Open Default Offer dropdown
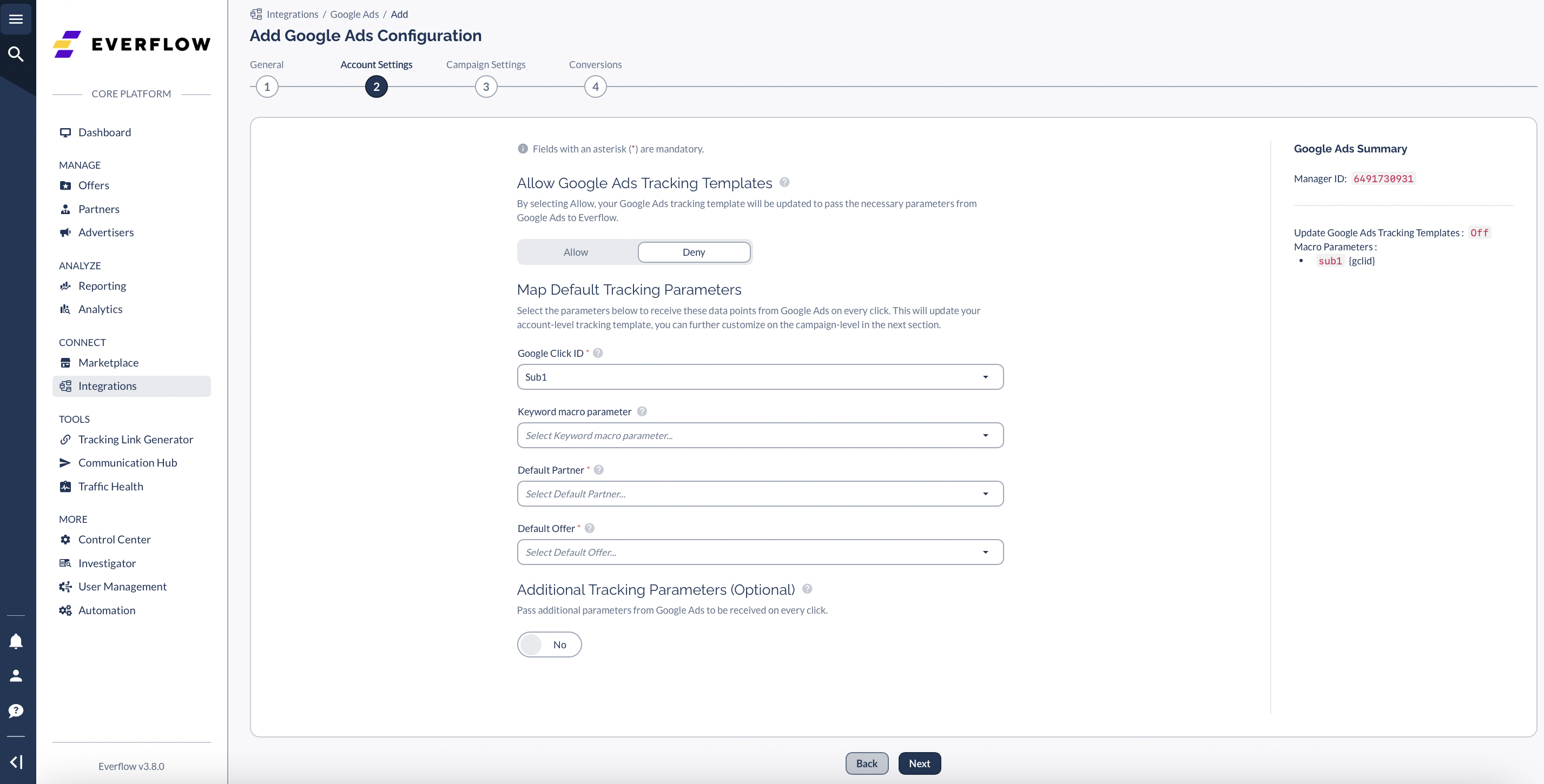 click(760, 552)
